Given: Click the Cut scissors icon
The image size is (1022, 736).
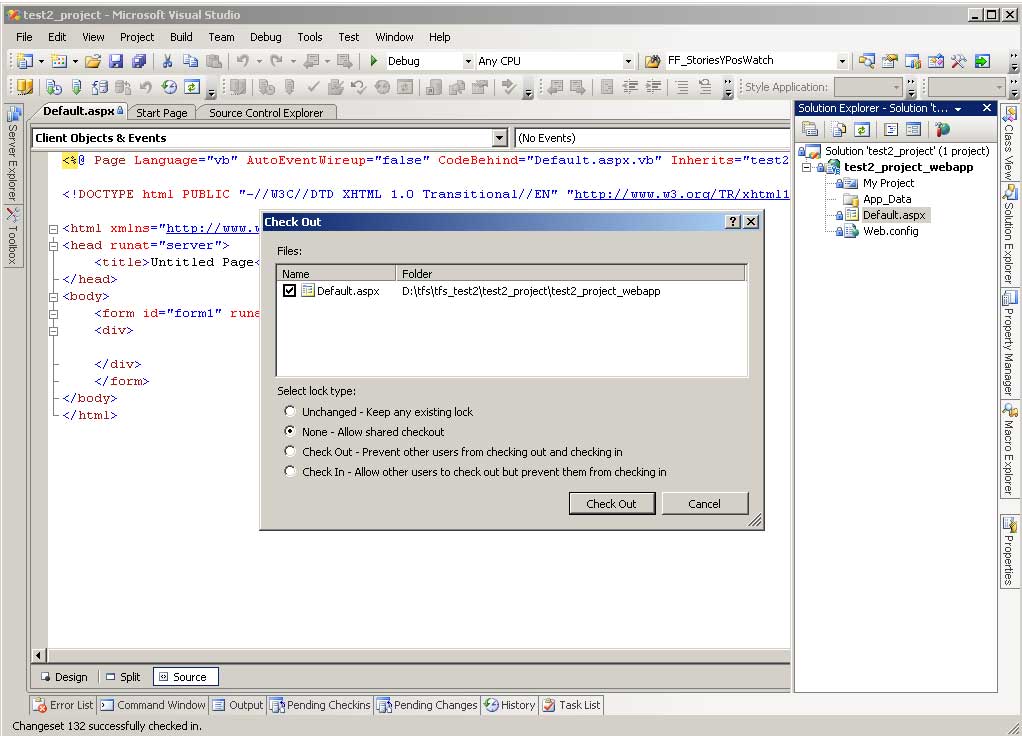Looking at the screenshot, I should click(168, 61).
